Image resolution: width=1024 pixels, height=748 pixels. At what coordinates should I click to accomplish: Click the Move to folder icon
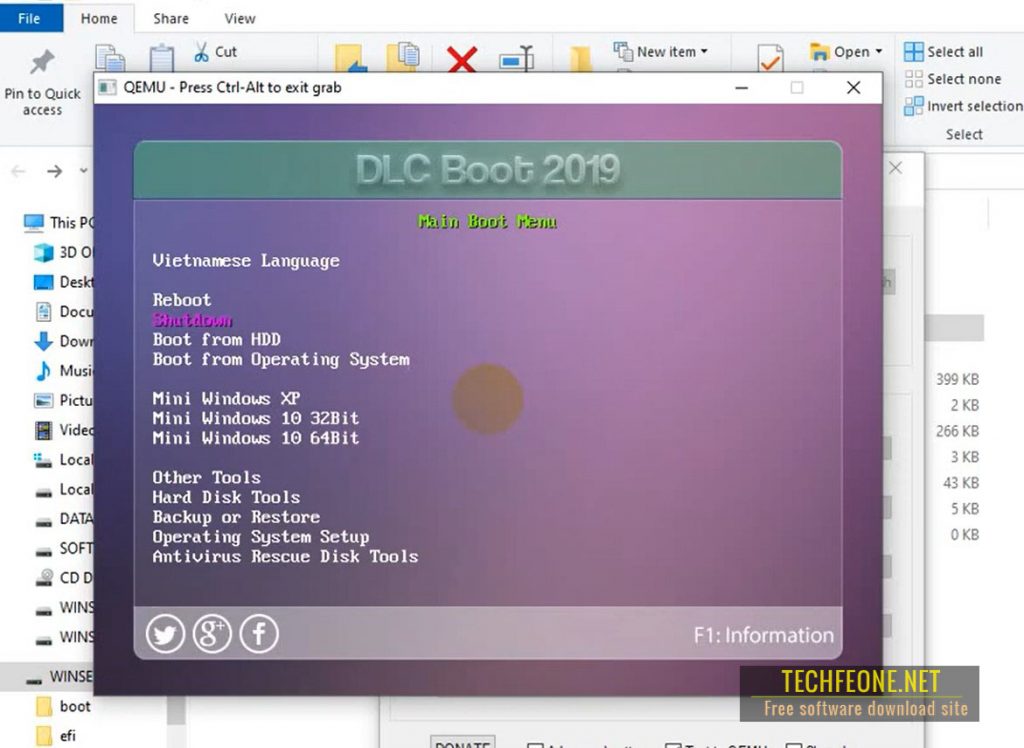click(351, 58)
